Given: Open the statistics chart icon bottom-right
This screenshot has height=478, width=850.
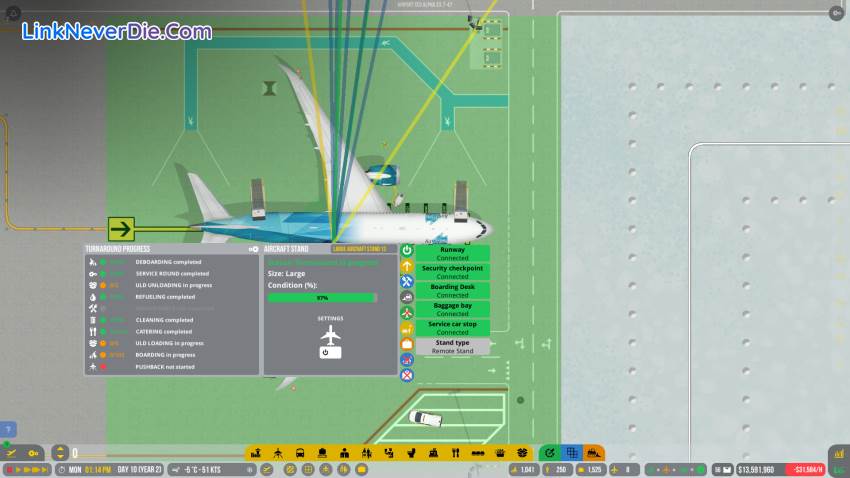Looking at the screenshot, I should 839,453.
